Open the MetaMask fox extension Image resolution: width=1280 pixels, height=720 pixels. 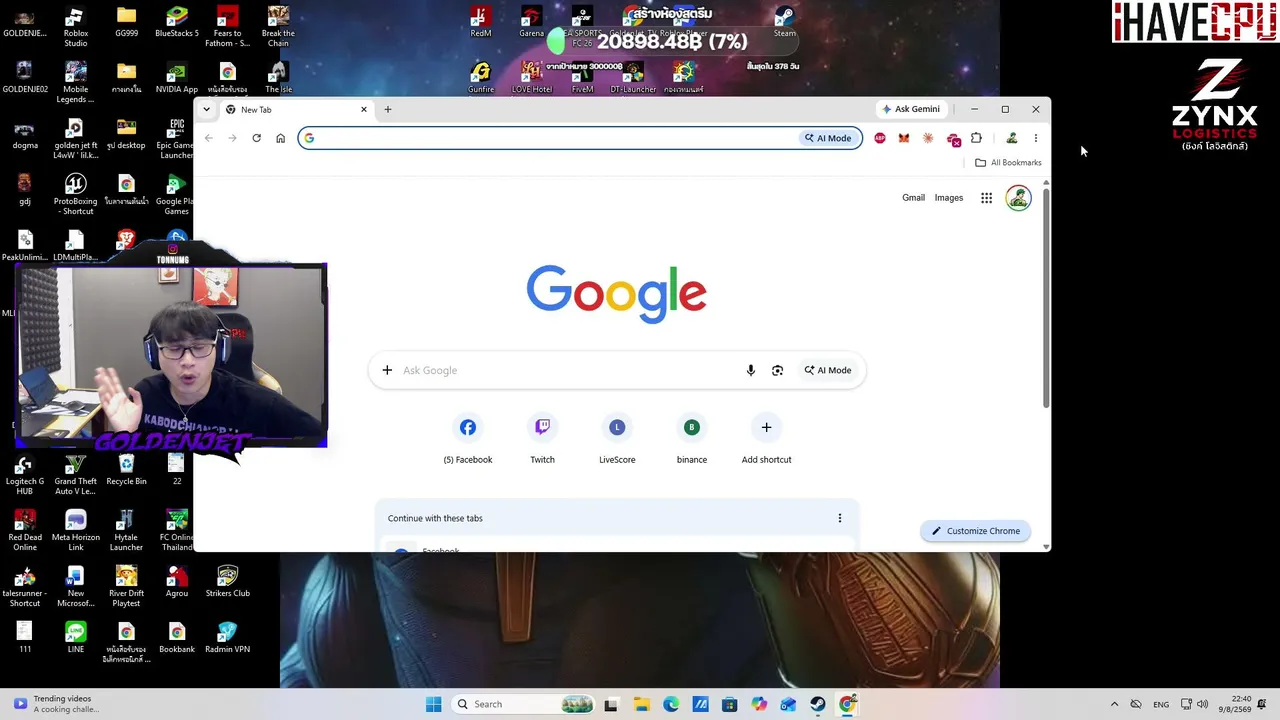click(x=904, y=138)
